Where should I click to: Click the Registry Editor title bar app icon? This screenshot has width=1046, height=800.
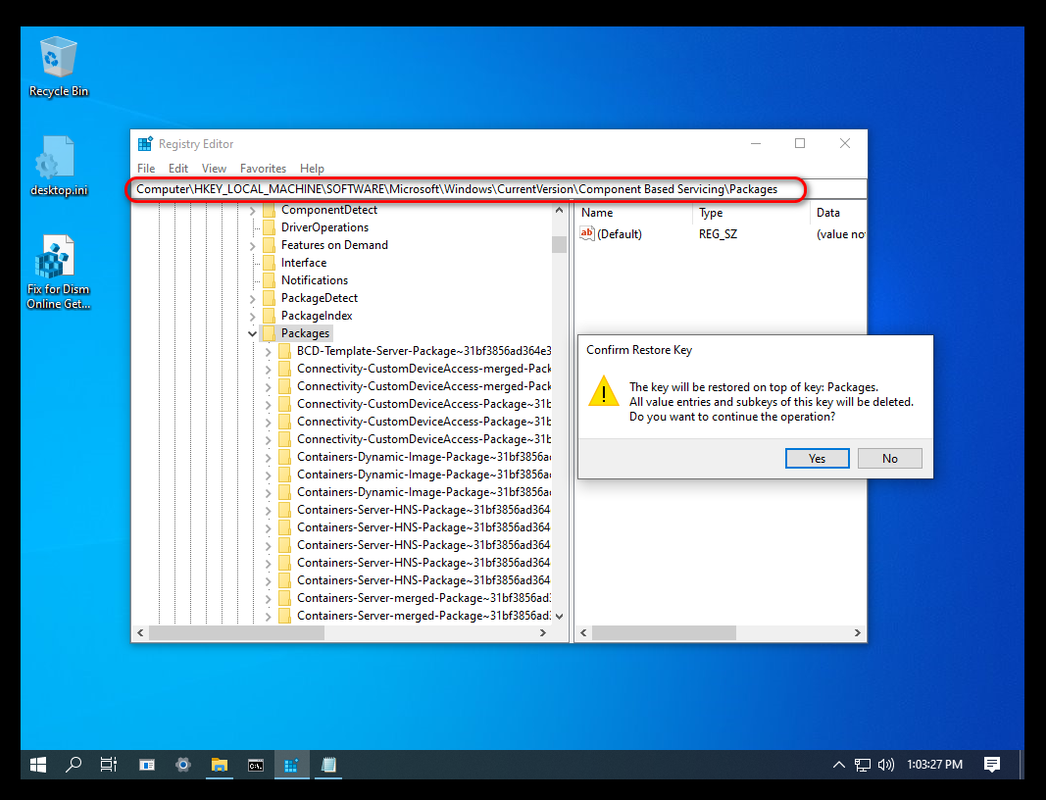coord(145,143)
